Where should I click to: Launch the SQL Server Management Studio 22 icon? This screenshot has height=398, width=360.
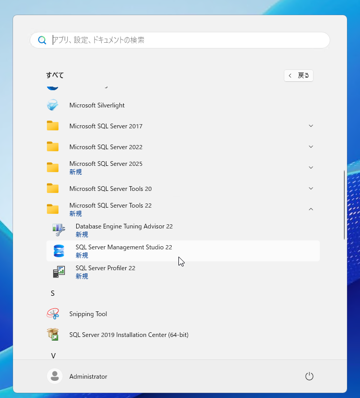(59, 251)
